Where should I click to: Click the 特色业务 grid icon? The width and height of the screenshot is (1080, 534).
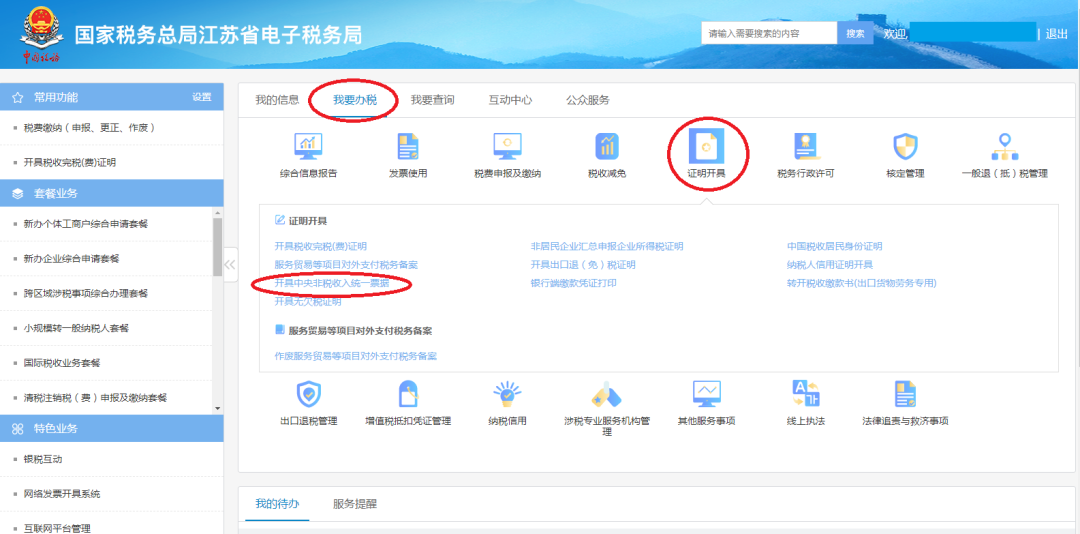click(18, 429)
